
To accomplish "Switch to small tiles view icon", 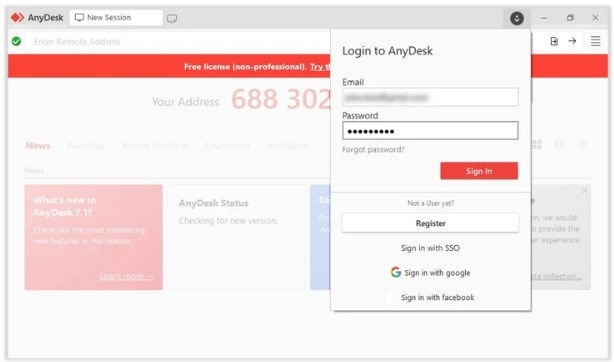I will (559, 145).
